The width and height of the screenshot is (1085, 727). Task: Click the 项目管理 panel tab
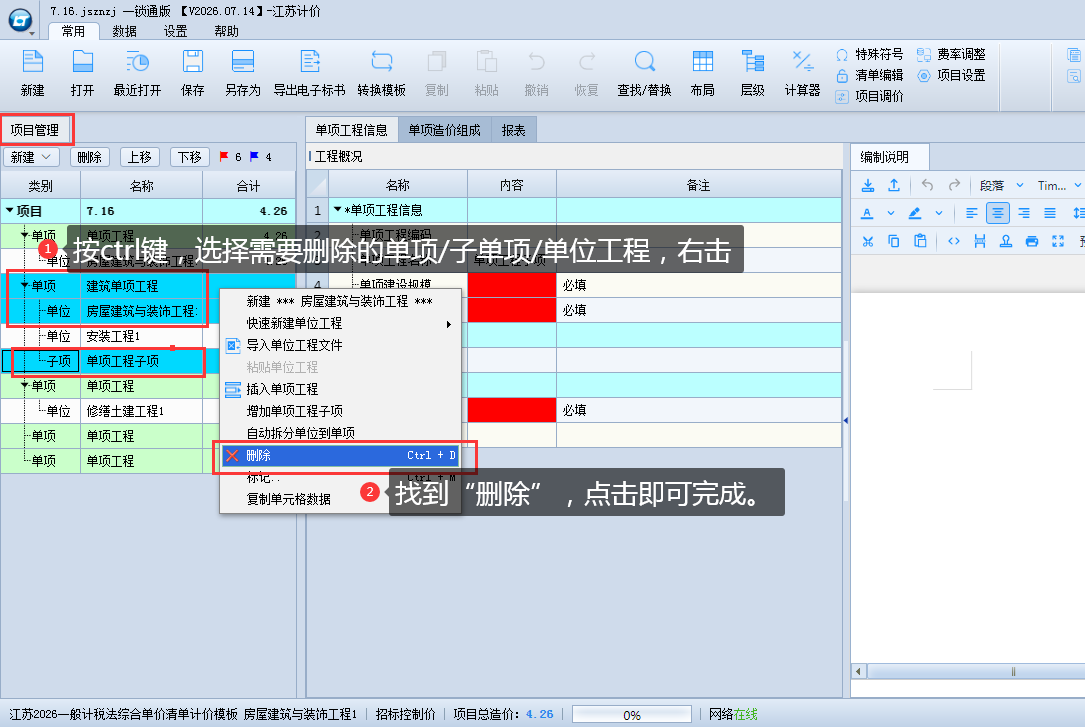[x=35, y=130]
